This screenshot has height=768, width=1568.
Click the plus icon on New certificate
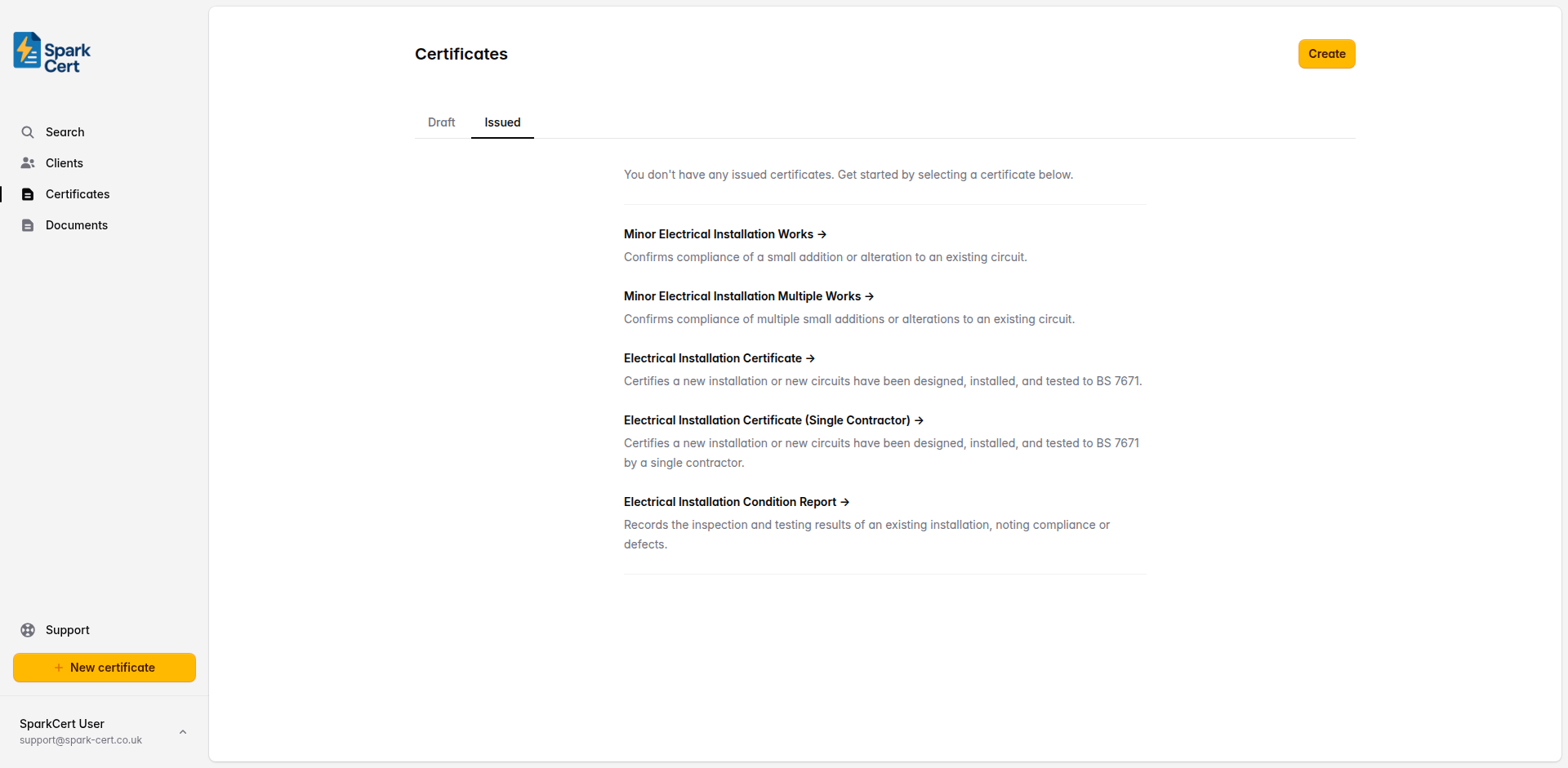[x=59, y=667]
